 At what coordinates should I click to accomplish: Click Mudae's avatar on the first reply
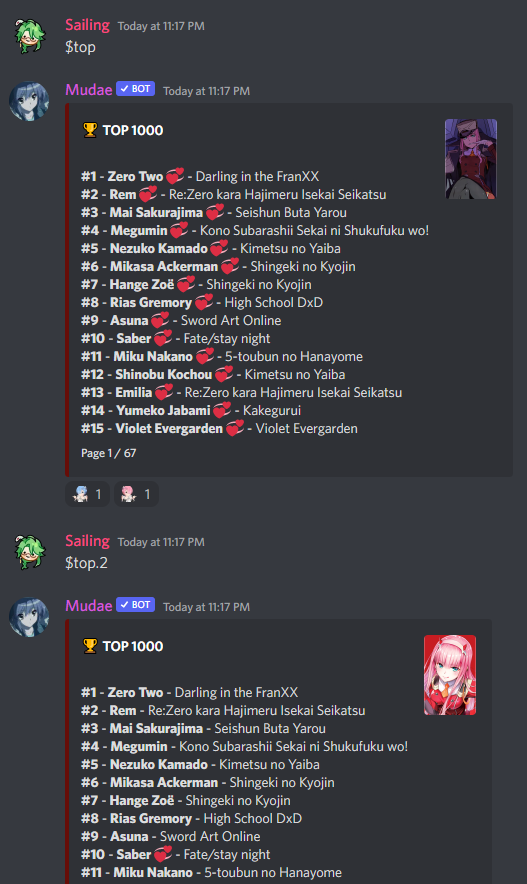tap(29, 101)
